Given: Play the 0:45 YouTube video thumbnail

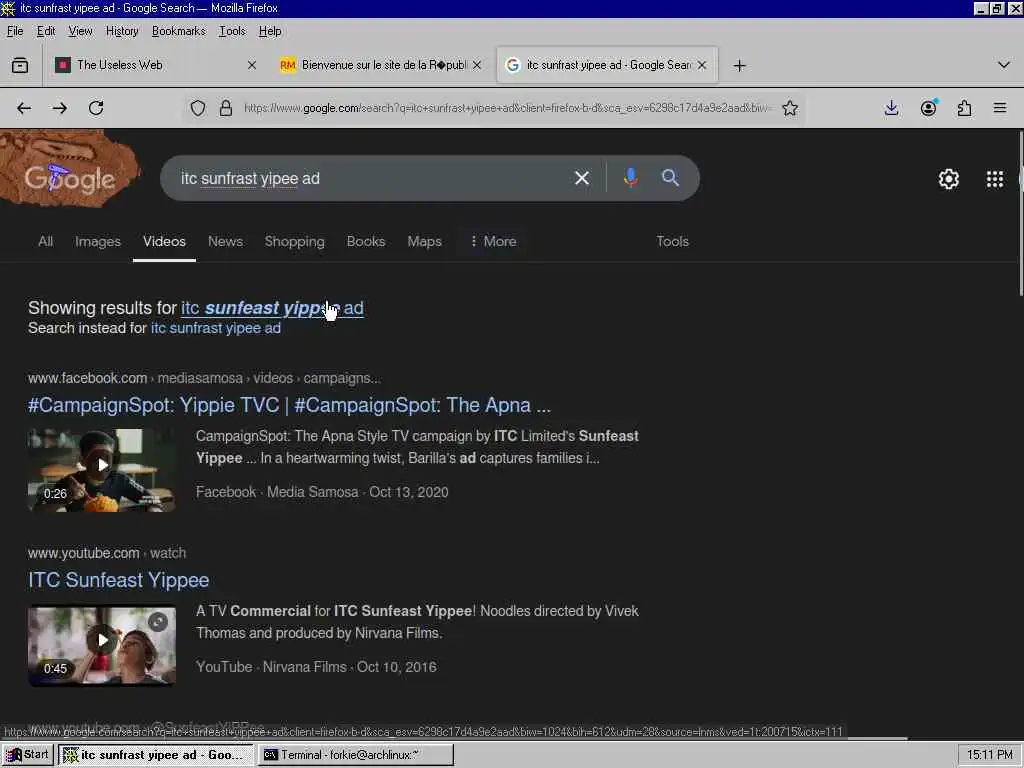Looking at the screenshot, I should [x=102, y=645].
